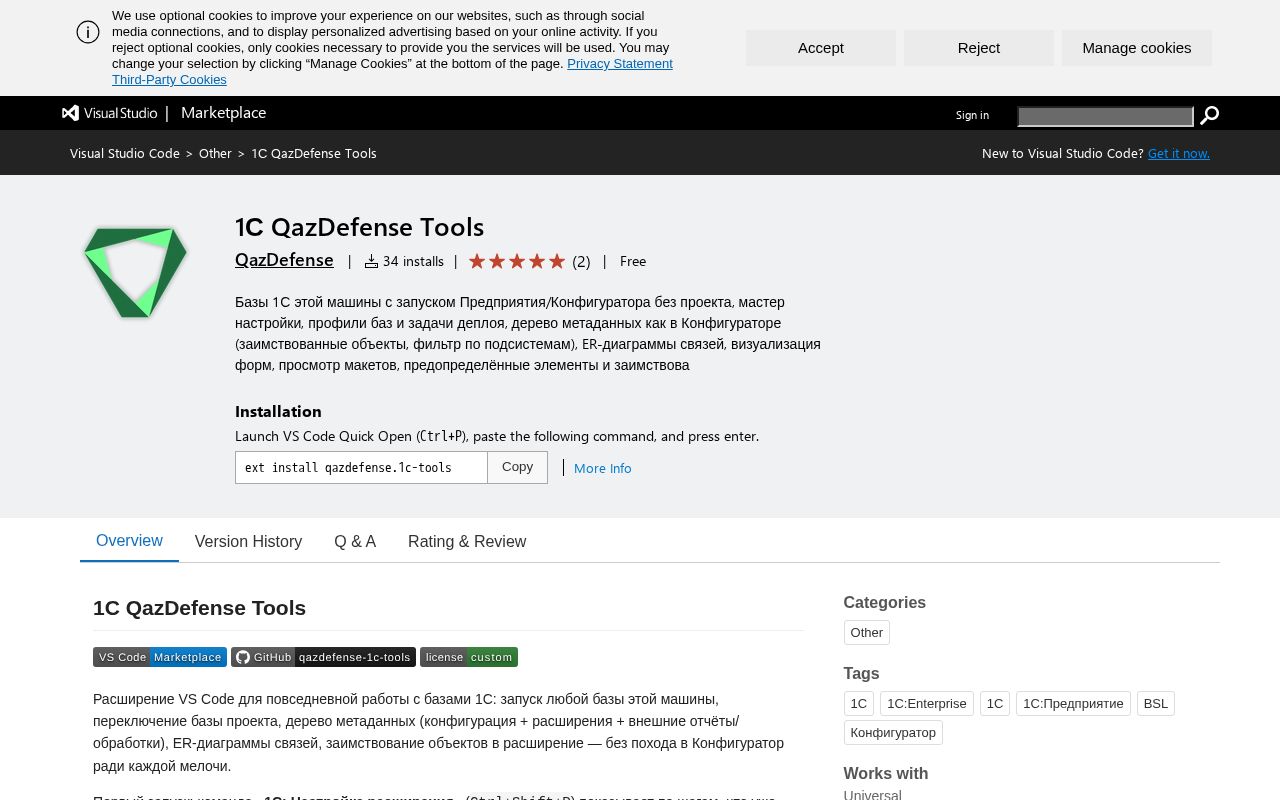Open the More Info link
Viewport: 1280px width, 800px height.
602,468
